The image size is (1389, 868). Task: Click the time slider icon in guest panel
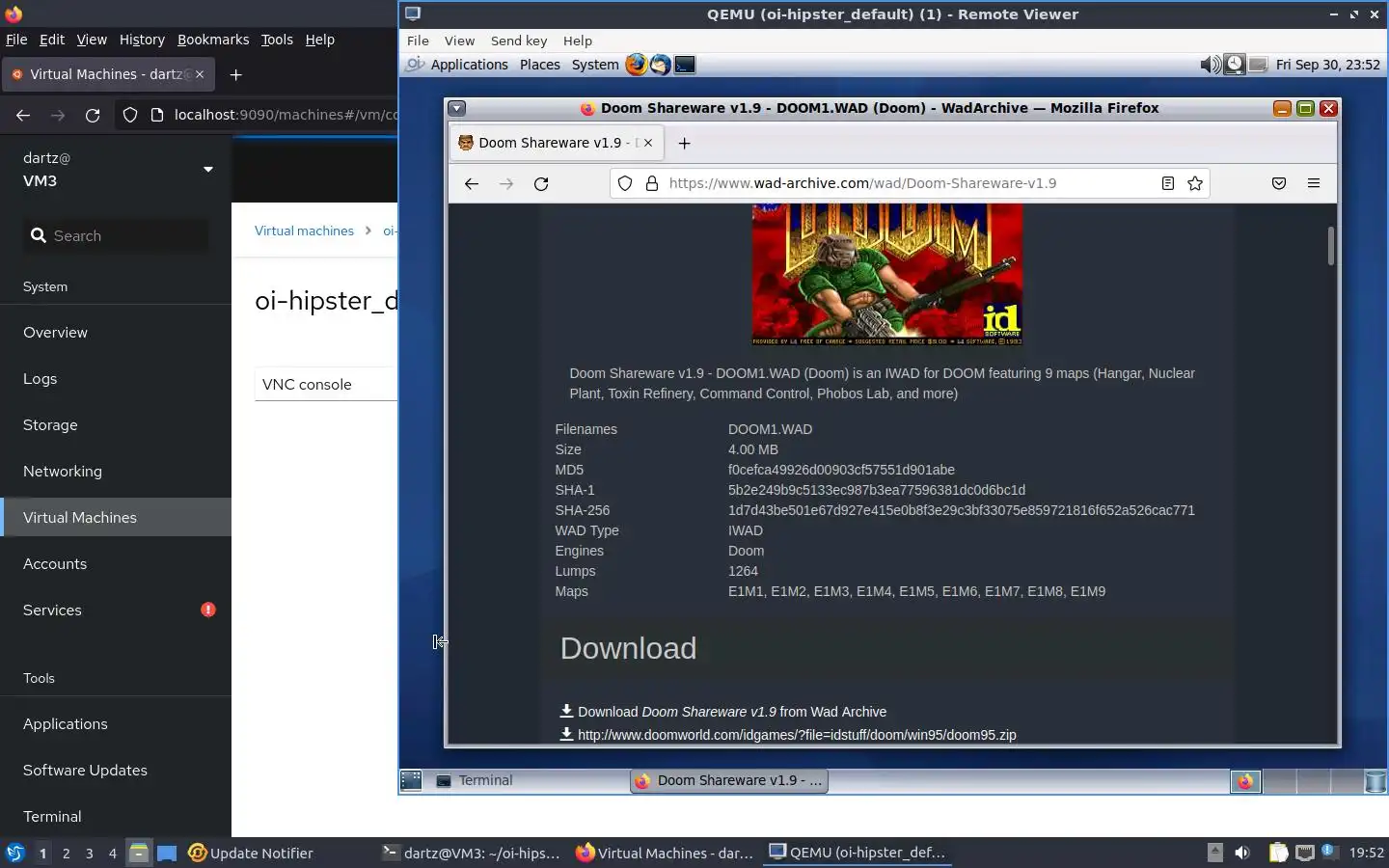click(1235, 65)
